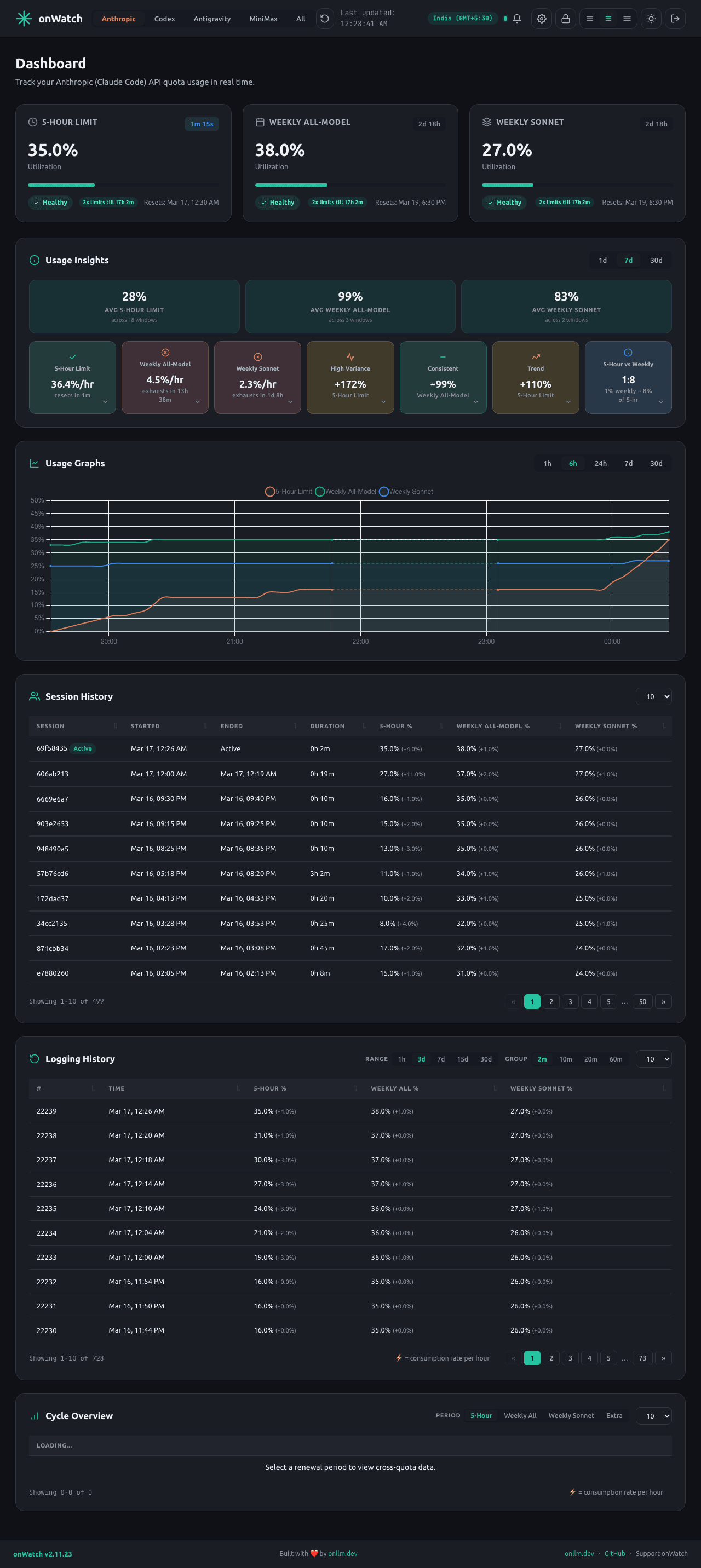The height and width of the screenshot is (1568, 701).
Task: Click the pulse icon on the High Variance card
Action: pos(350,357)
